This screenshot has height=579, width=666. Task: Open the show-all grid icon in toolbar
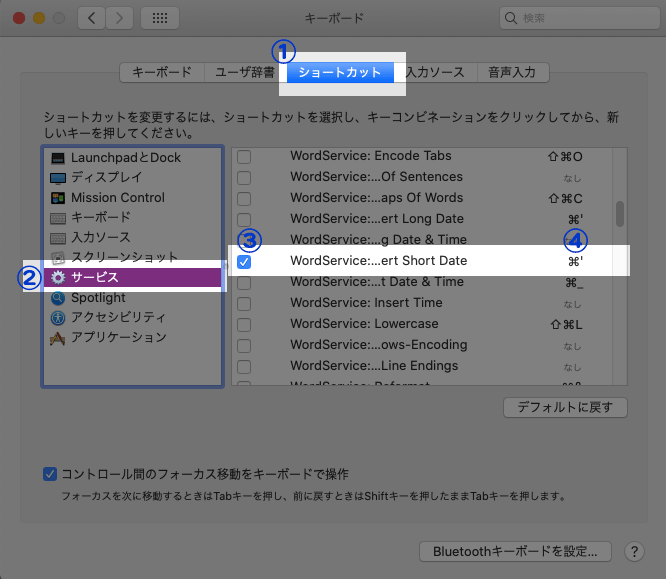click(159, 18)
